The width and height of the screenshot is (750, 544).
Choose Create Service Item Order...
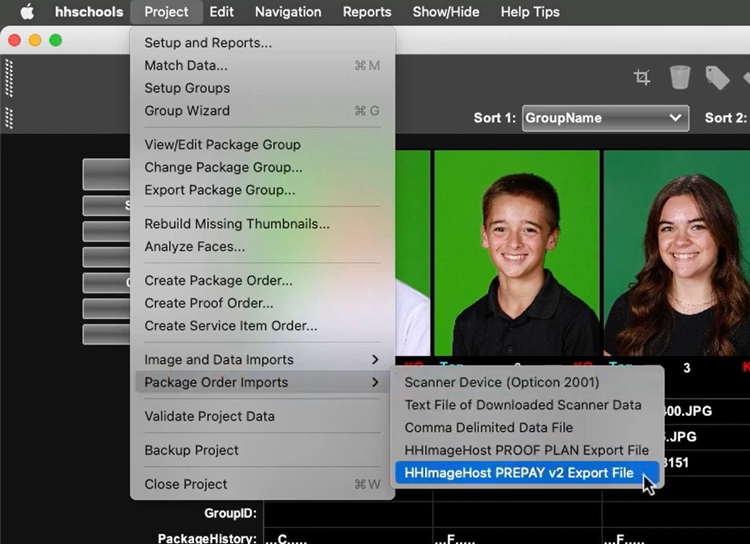click(x=262, y=326)
